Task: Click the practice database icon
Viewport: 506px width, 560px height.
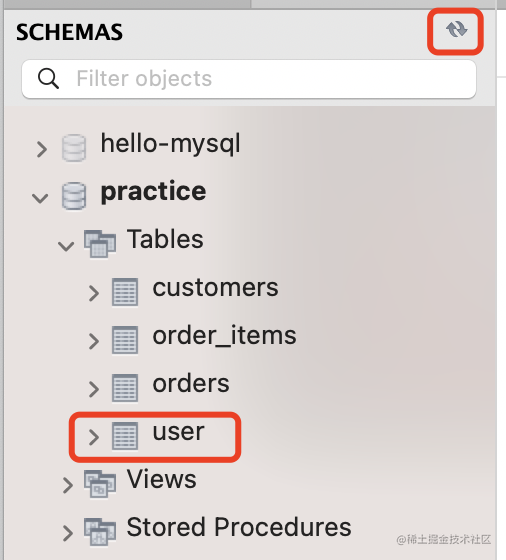Action: click(x=74, y=196)
